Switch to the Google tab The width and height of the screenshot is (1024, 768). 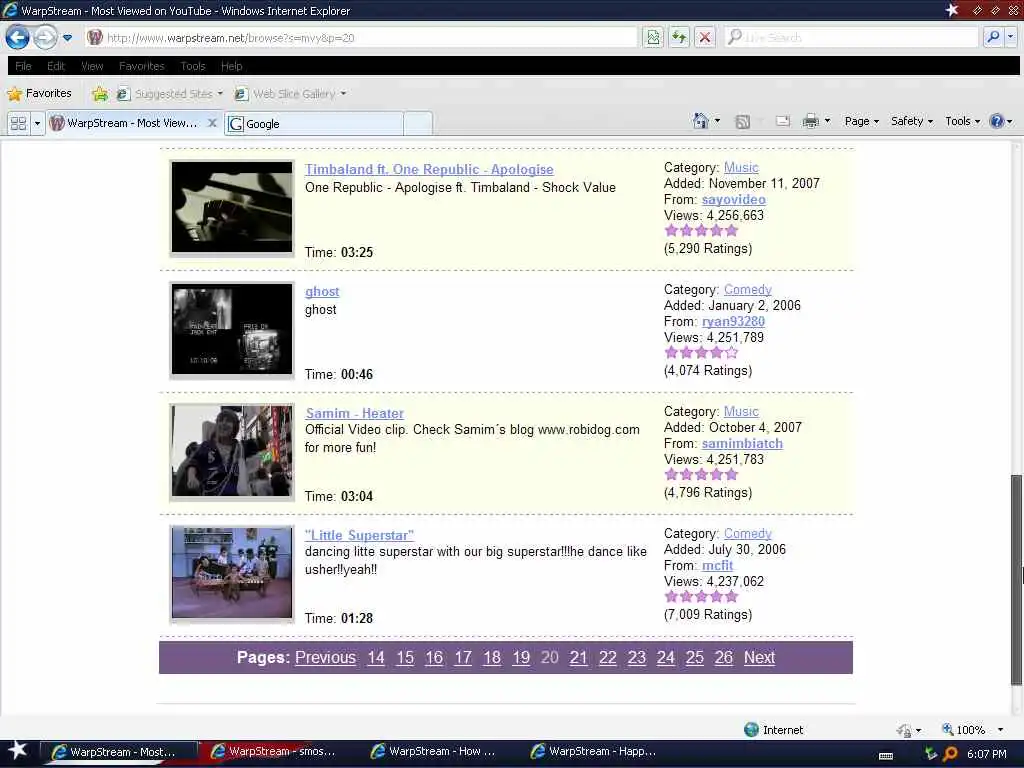pyautogui.click(x=313, y=123)
